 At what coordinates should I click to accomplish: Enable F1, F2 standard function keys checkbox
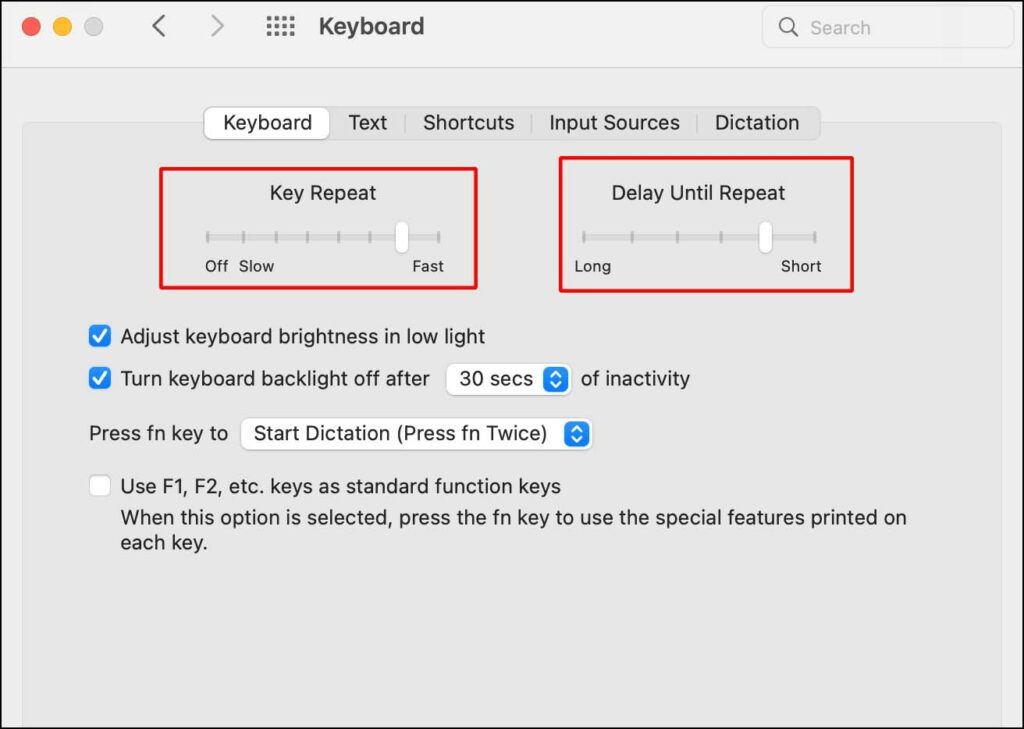point(100,487)
